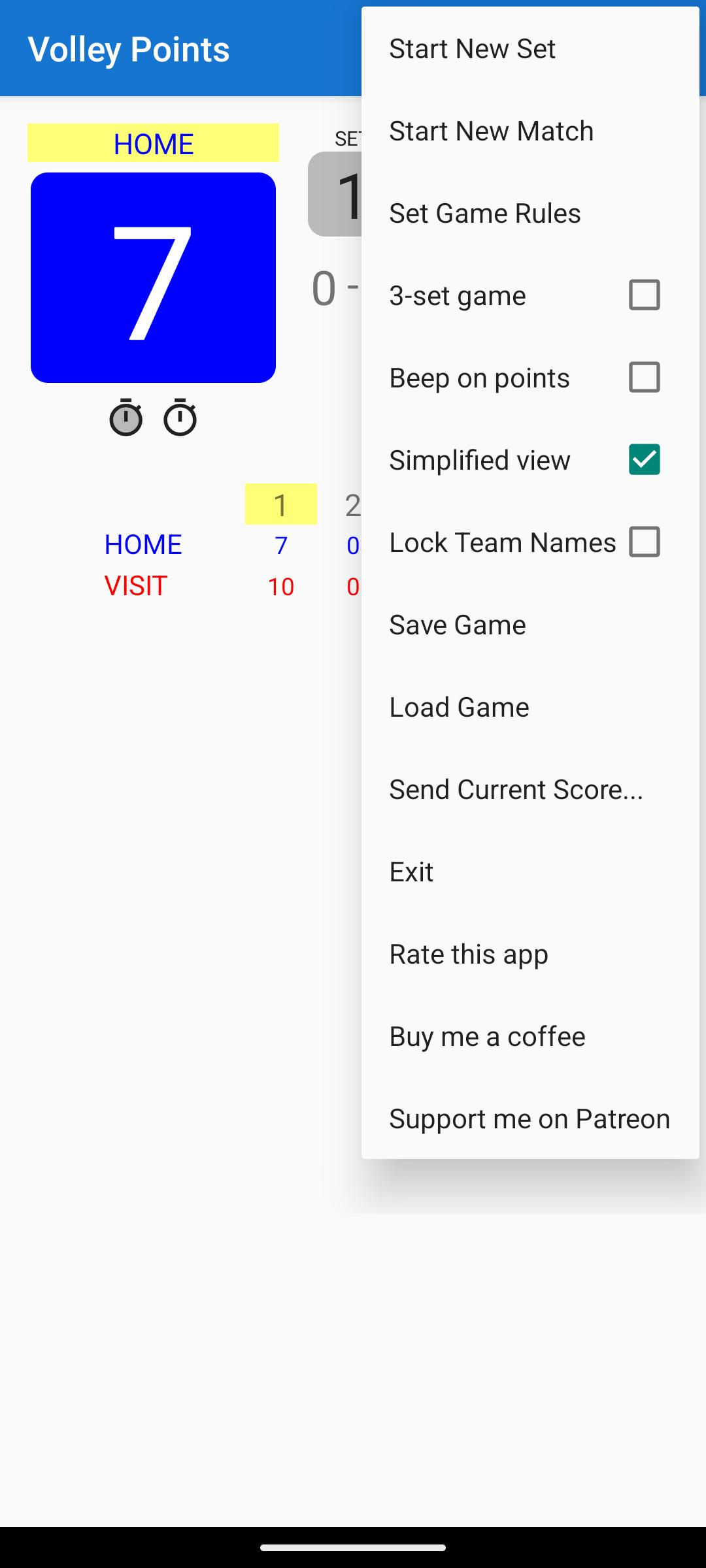The image size is (706, 1568).
Task: Select the highlighted set 1 column header
Action: click(x=280, y=504)
